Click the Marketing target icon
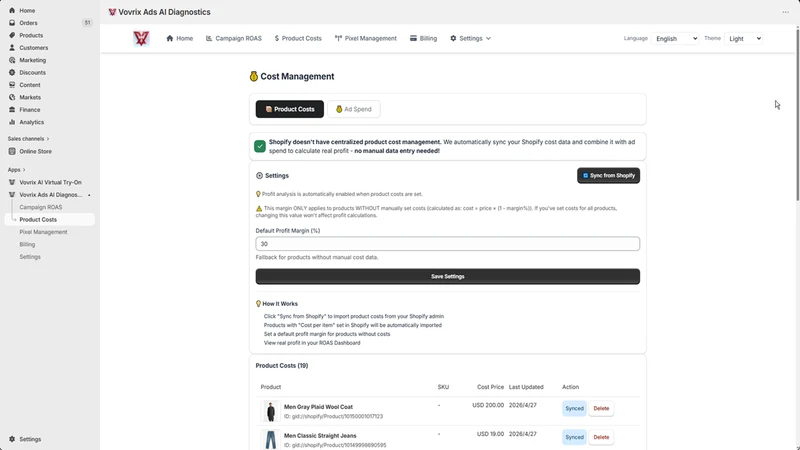 click(x=12, y=60)
